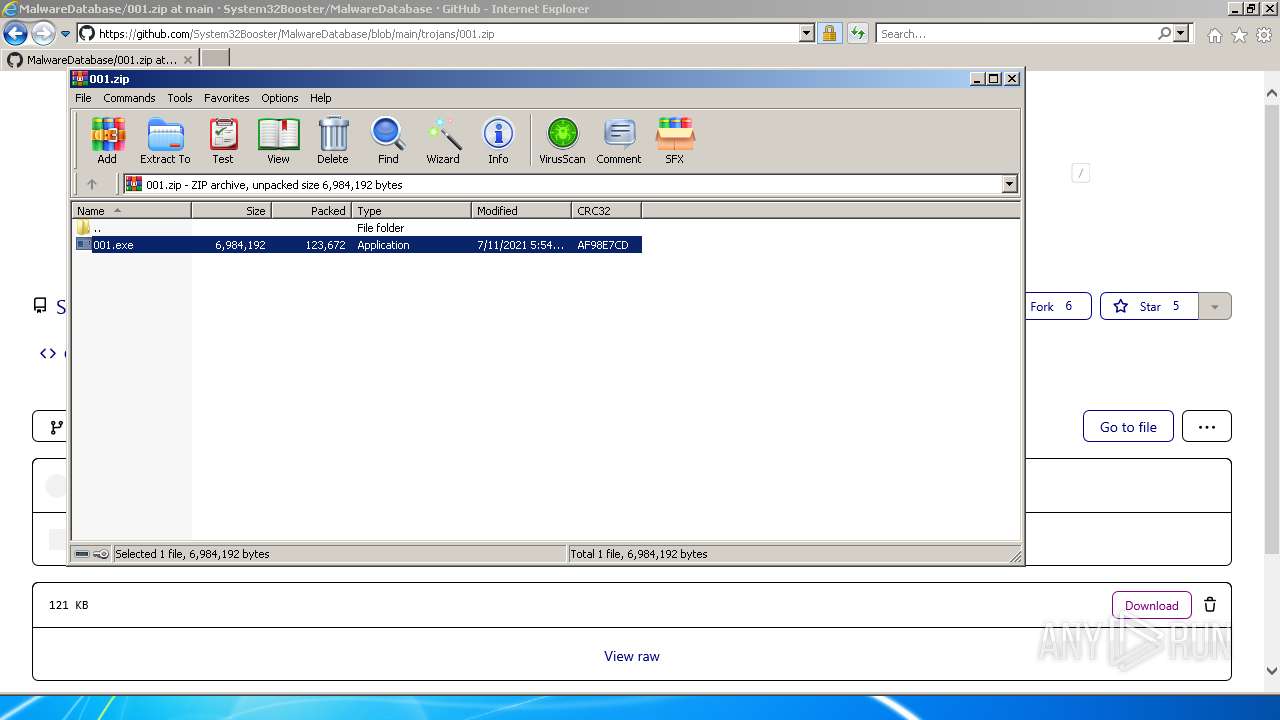The image size is (1280, 720).
Task: Sort by the Packed column header
Action: [x=311, y=211]
